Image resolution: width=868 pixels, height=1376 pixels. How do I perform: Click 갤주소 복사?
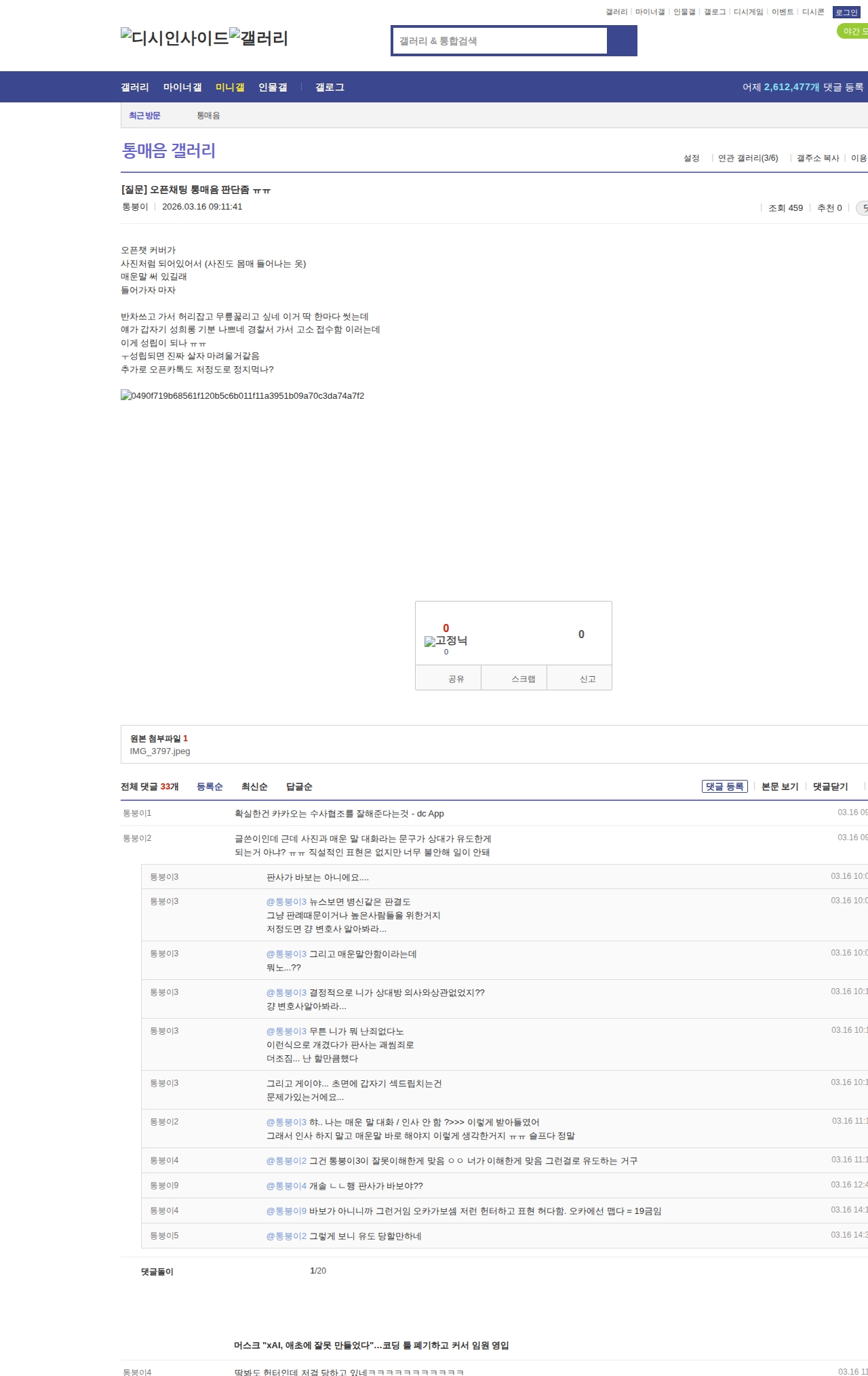click(818, 159)
